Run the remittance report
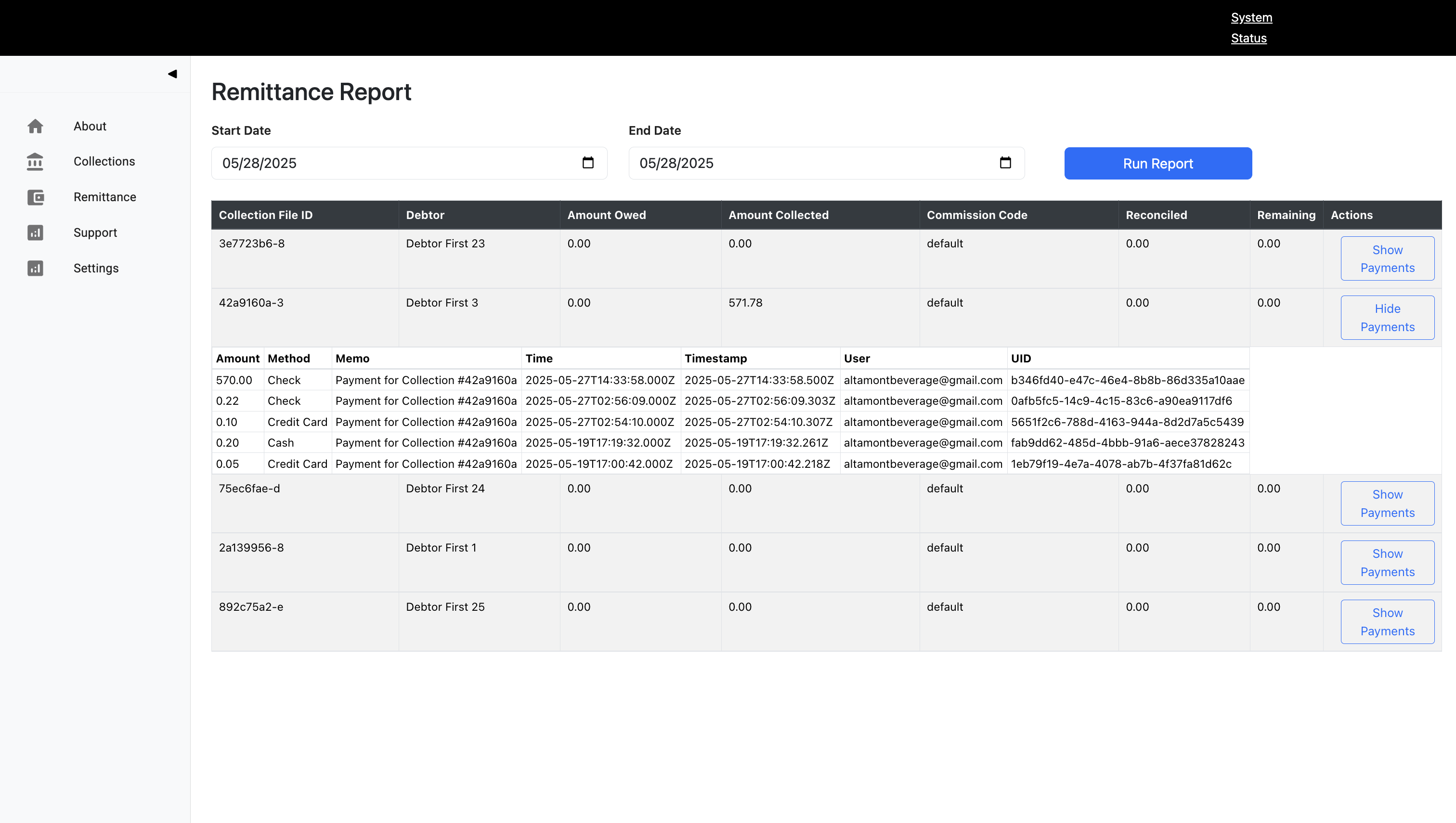Screen dimensions: 1456x823 coord(1157,163)
